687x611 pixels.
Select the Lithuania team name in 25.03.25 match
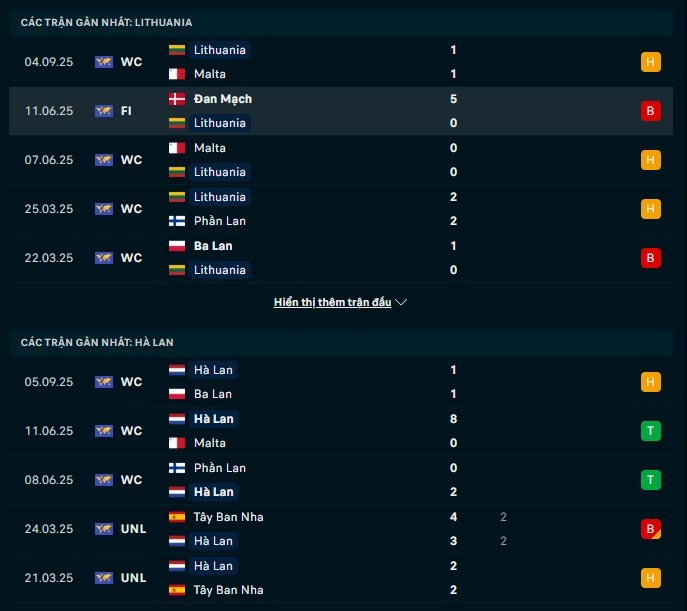tap(220, 197)
